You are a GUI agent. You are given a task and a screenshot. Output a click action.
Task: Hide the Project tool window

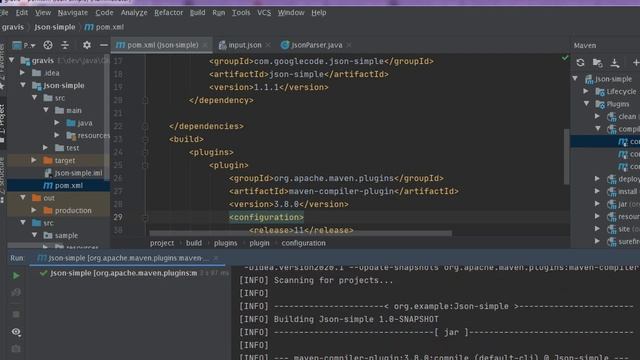104,45
